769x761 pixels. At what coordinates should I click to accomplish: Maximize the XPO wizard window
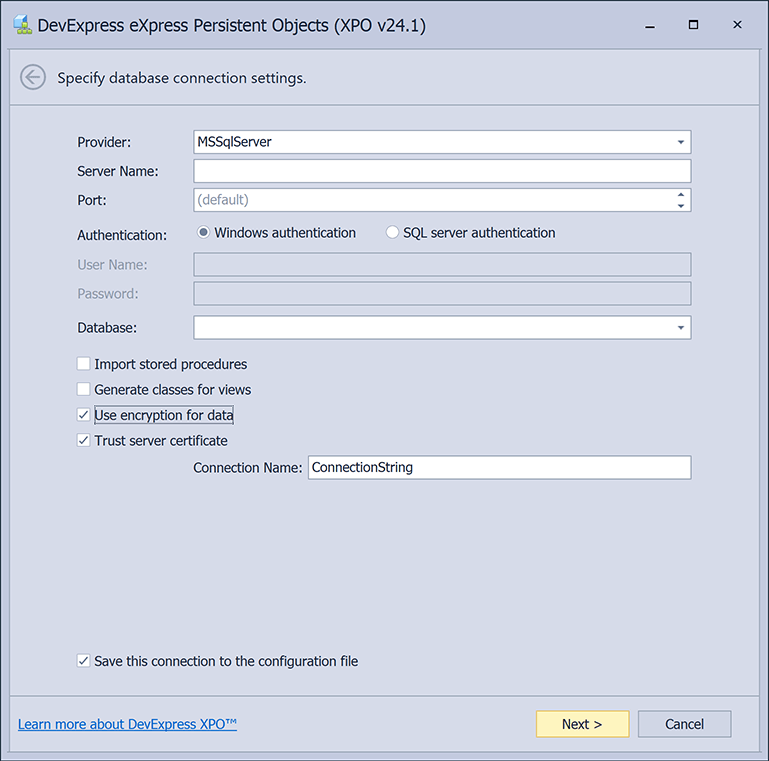pyautogui.click(x=690, y=25)
